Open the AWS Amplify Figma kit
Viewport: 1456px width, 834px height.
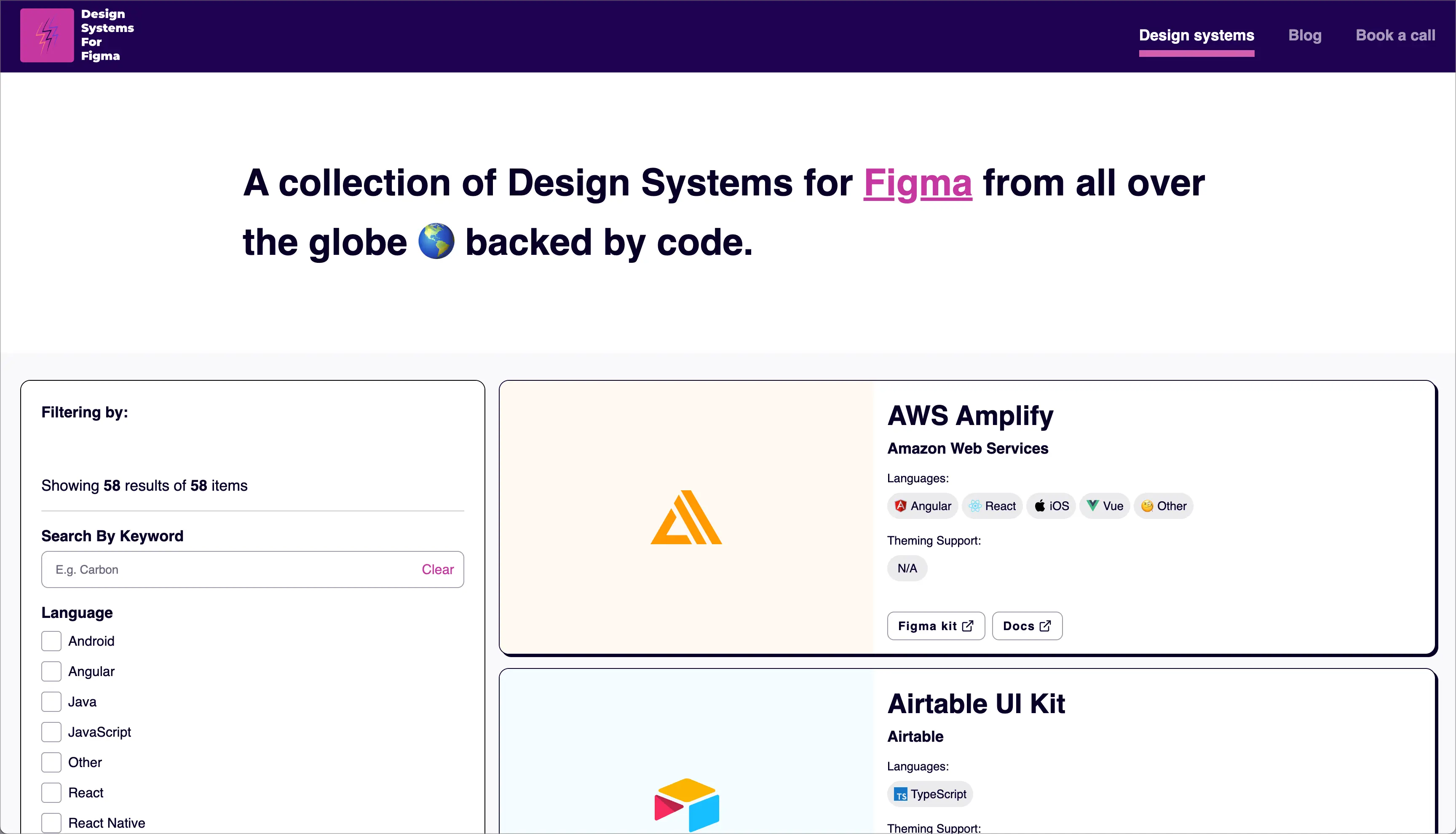click(x=936, y=626)
